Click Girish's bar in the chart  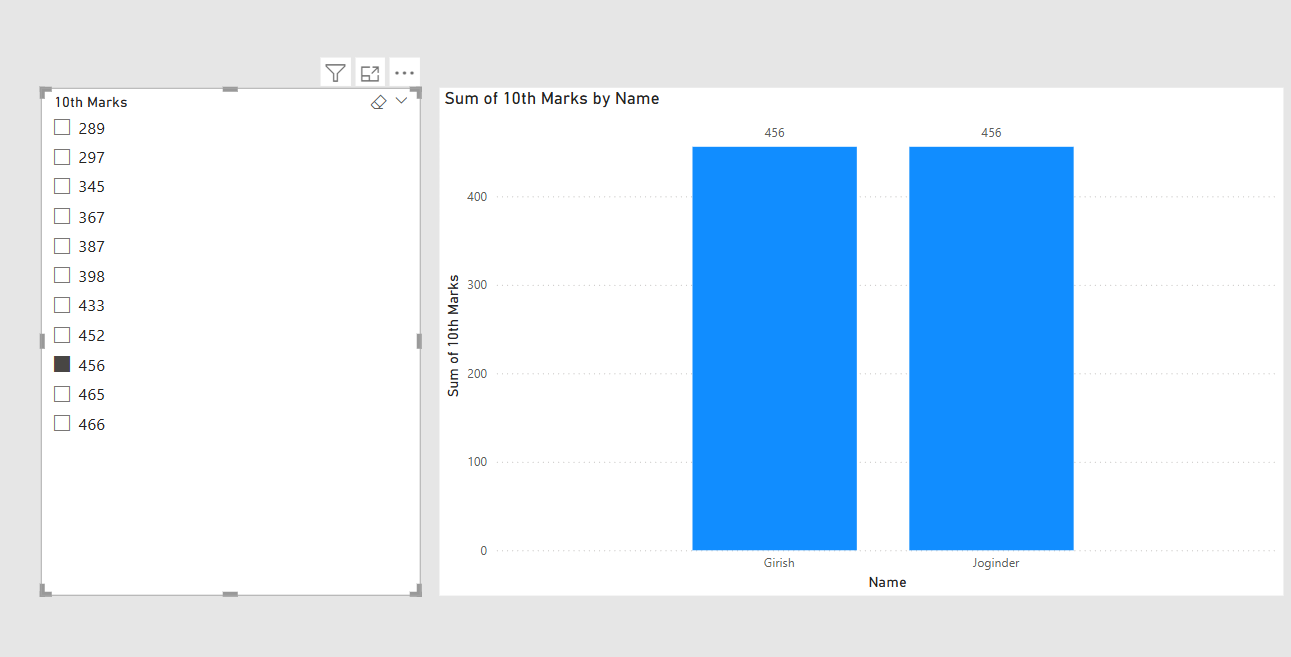tap(774, 348)
